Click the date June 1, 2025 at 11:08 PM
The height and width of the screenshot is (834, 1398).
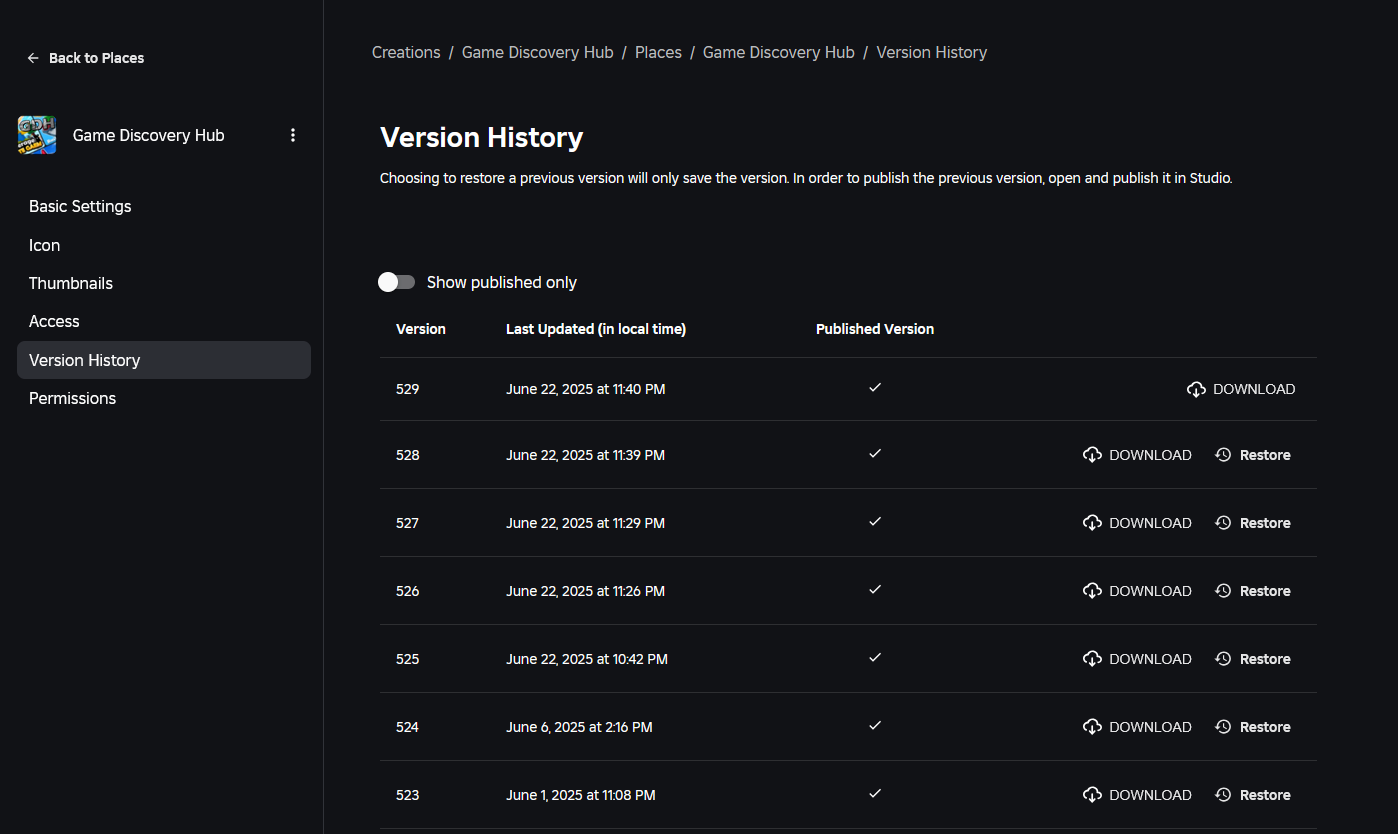click(581, 795)
